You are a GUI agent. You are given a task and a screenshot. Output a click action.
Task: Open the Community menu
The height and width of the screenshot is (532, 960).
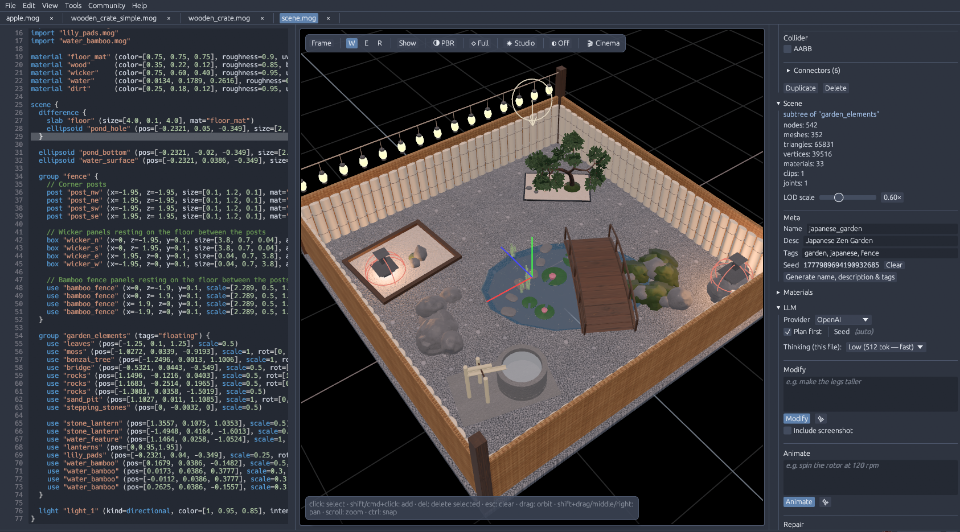(107, 6)
